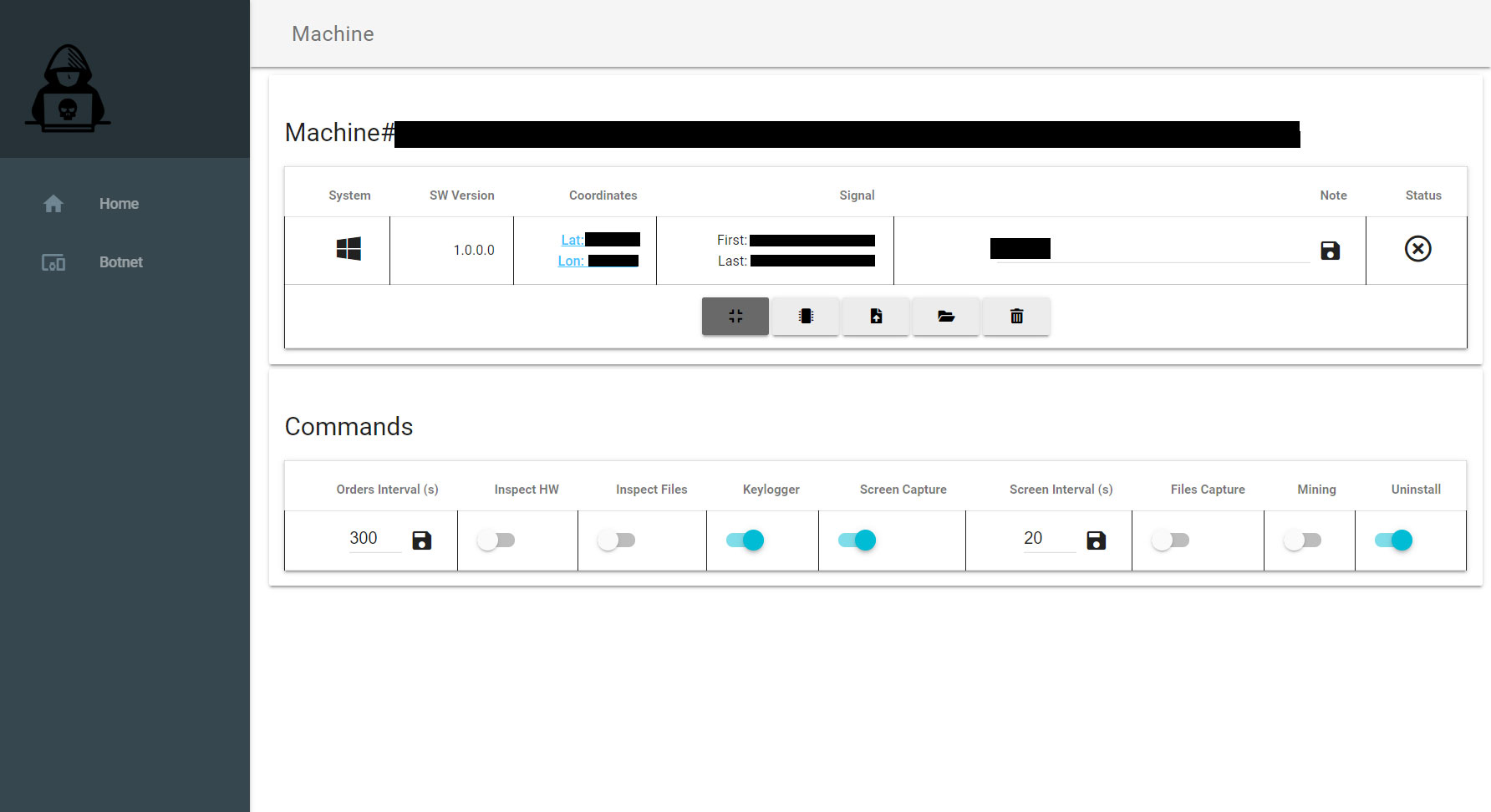The image size is (1491, 812).
Task: Click the Inspect HW column header
Action: [x=527, y=490]
